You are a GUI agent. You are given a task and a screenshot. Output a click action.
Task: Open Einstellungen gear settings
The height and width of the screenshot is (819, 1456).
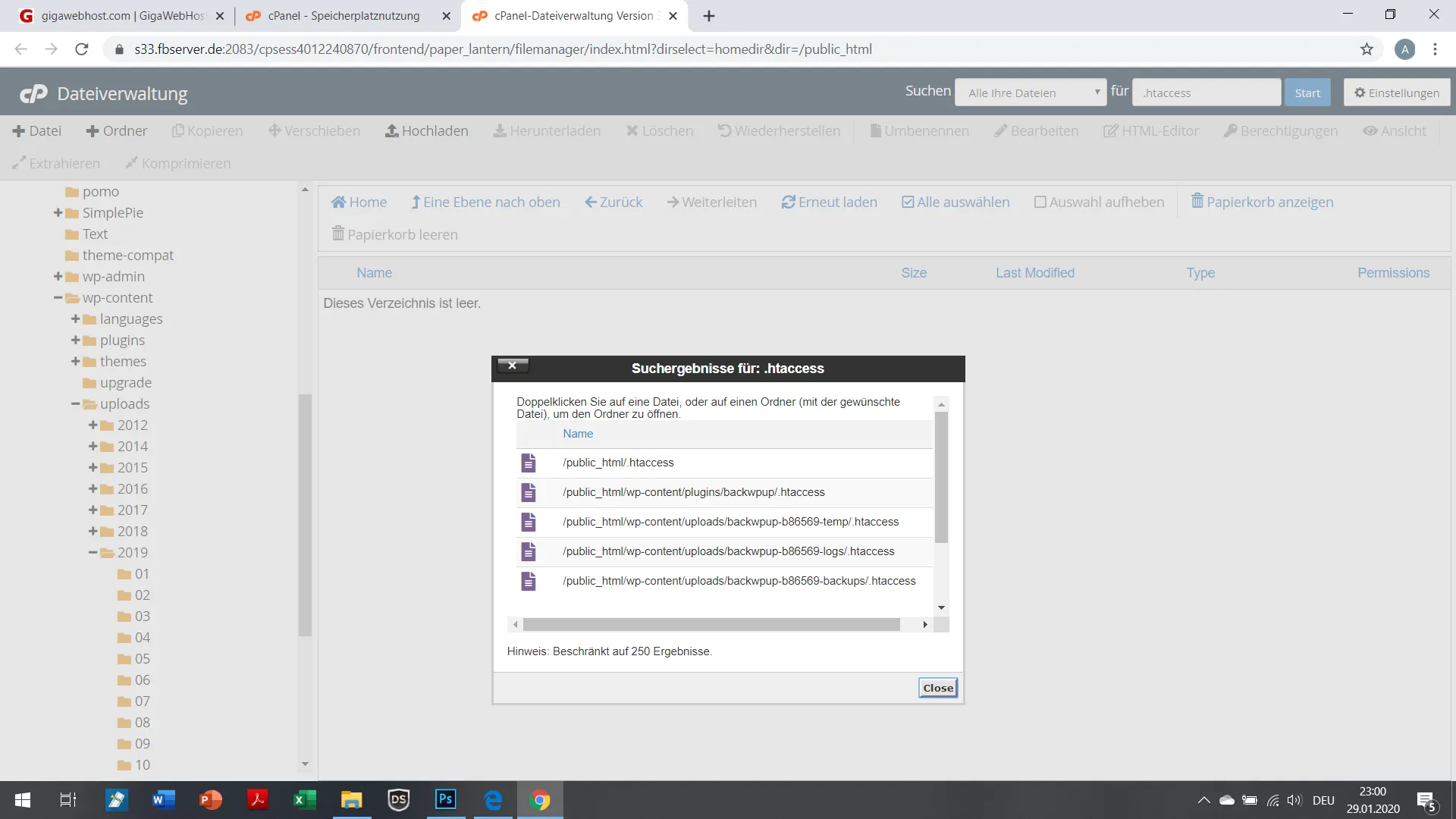1396,93
